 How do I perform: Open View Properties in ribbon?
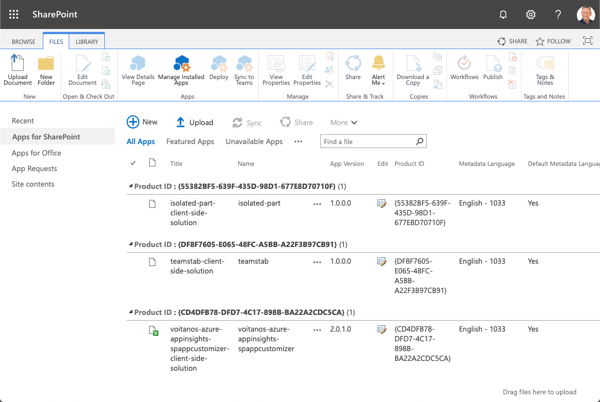pos(276,70)
